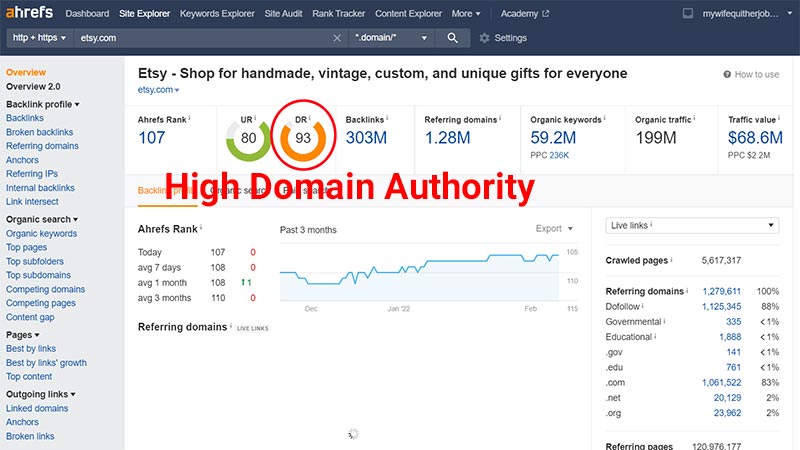Open Broken backlinks report
Screen dimensions: 800x450
(x=40, y=132)
